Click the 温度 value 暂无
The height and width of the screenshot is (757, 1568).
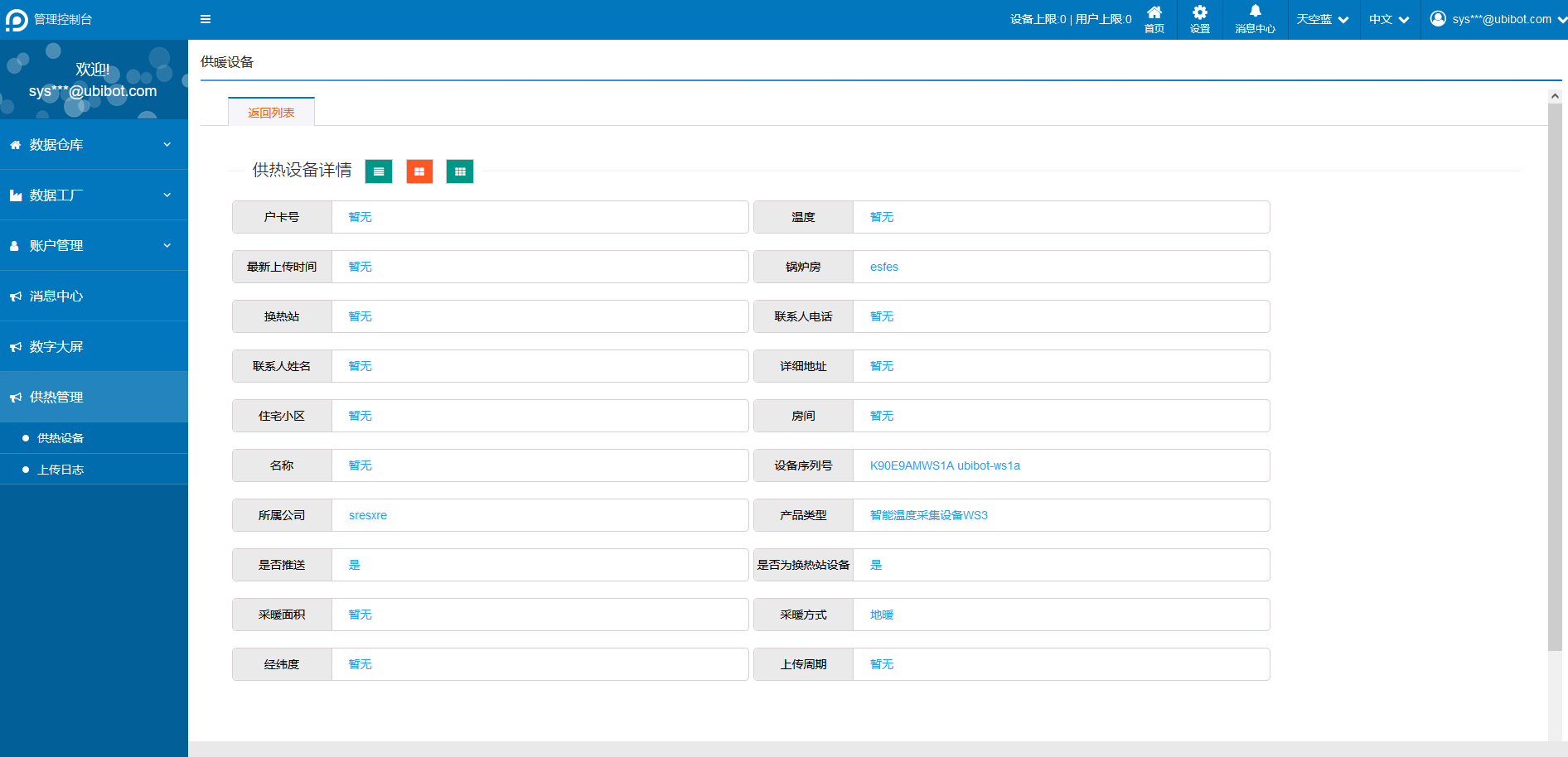(x=882, y=217)
